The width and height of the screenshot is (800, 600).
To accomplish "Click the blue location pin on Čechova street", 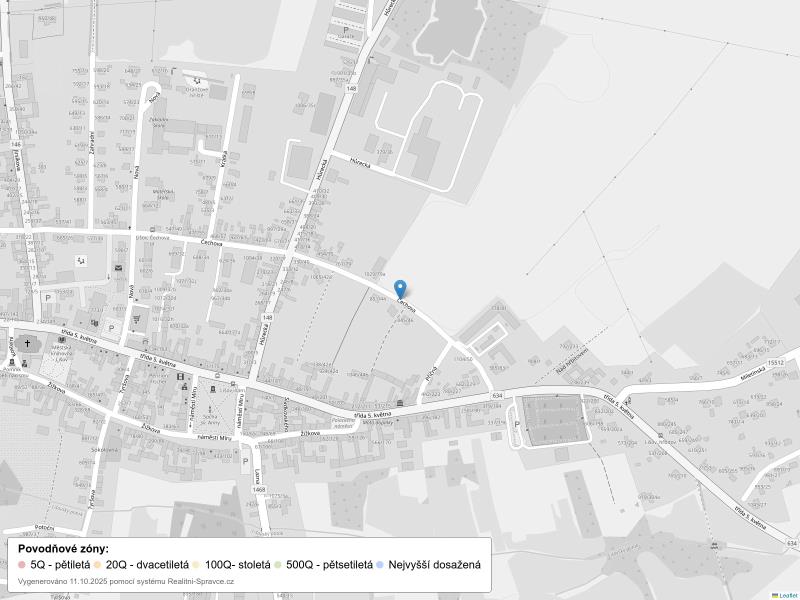I will pyautogui.click(x=401, y=289).
